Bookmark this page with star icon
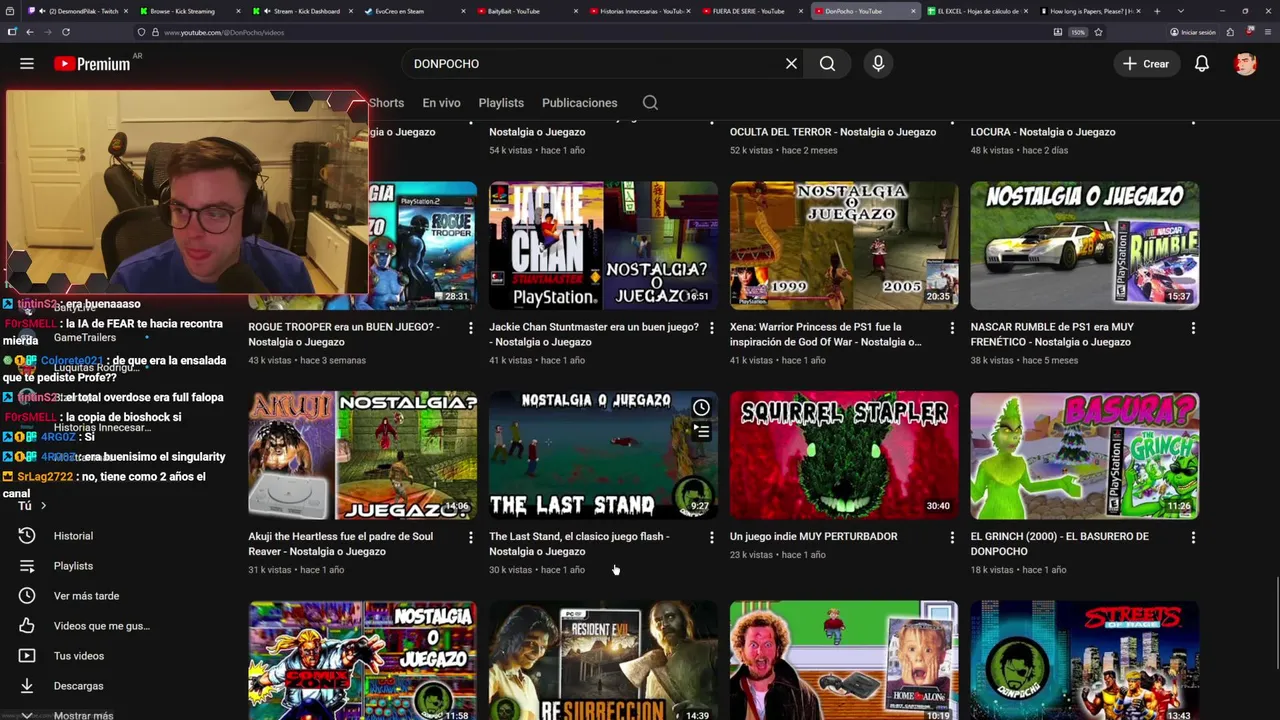1280x720 pixels. coord(1098,32)
